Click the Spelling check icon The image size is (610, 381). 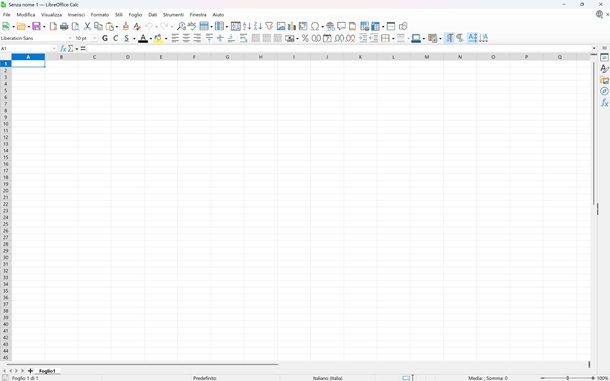click(x=192, y=26)
